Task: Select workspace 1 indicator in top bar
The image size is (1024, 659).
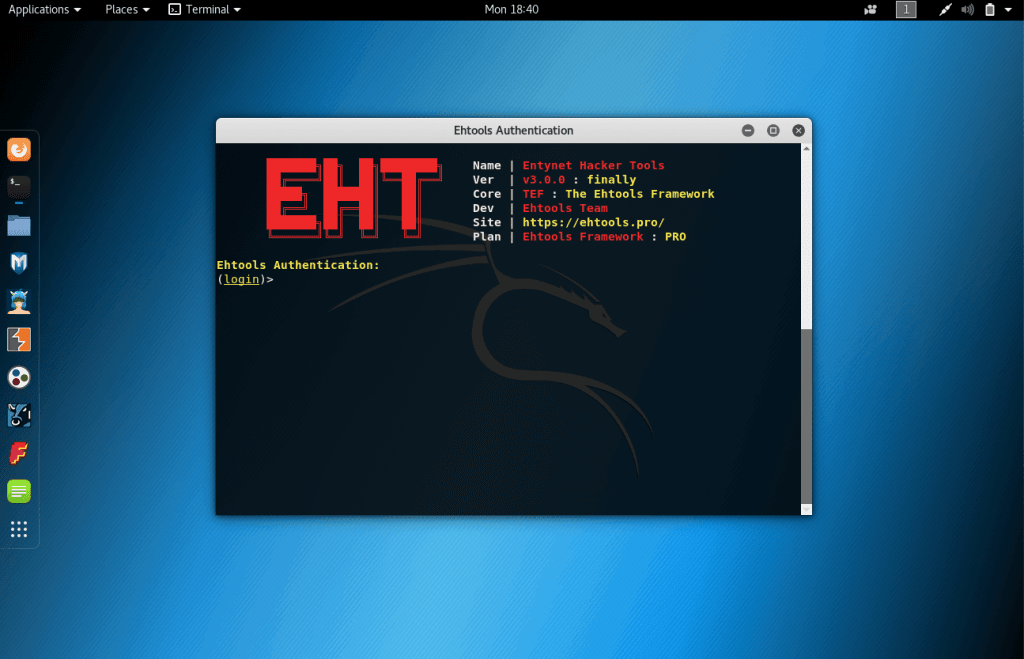Action: coord(906,9)
